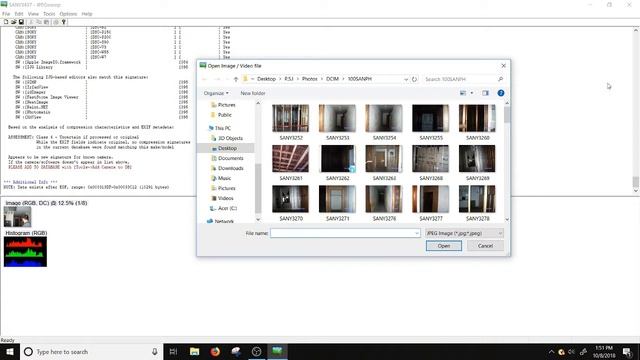Viewport: 640px width, 360px height.
Task: Click the Open file toolbar icon in JPEGsnoop
Action: click(x=13, y=22)
